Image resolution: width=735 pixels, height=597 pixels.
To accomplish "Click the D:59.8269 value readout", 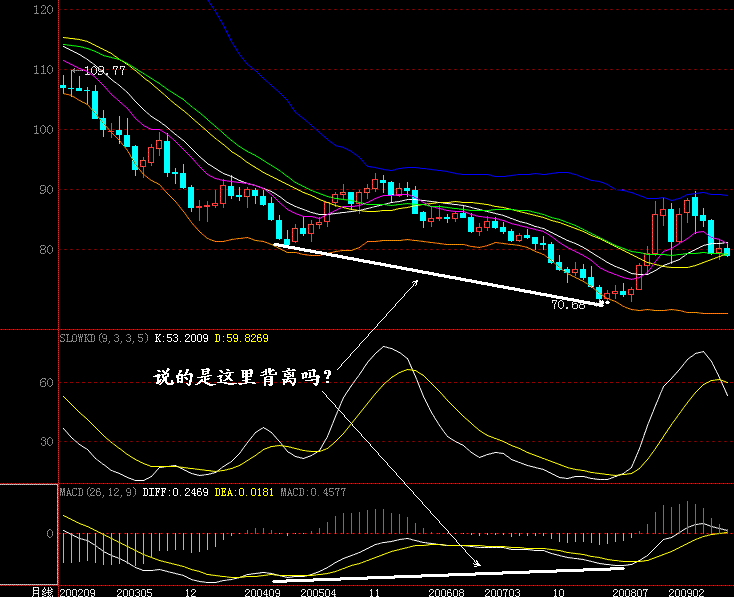I will 241,338.
